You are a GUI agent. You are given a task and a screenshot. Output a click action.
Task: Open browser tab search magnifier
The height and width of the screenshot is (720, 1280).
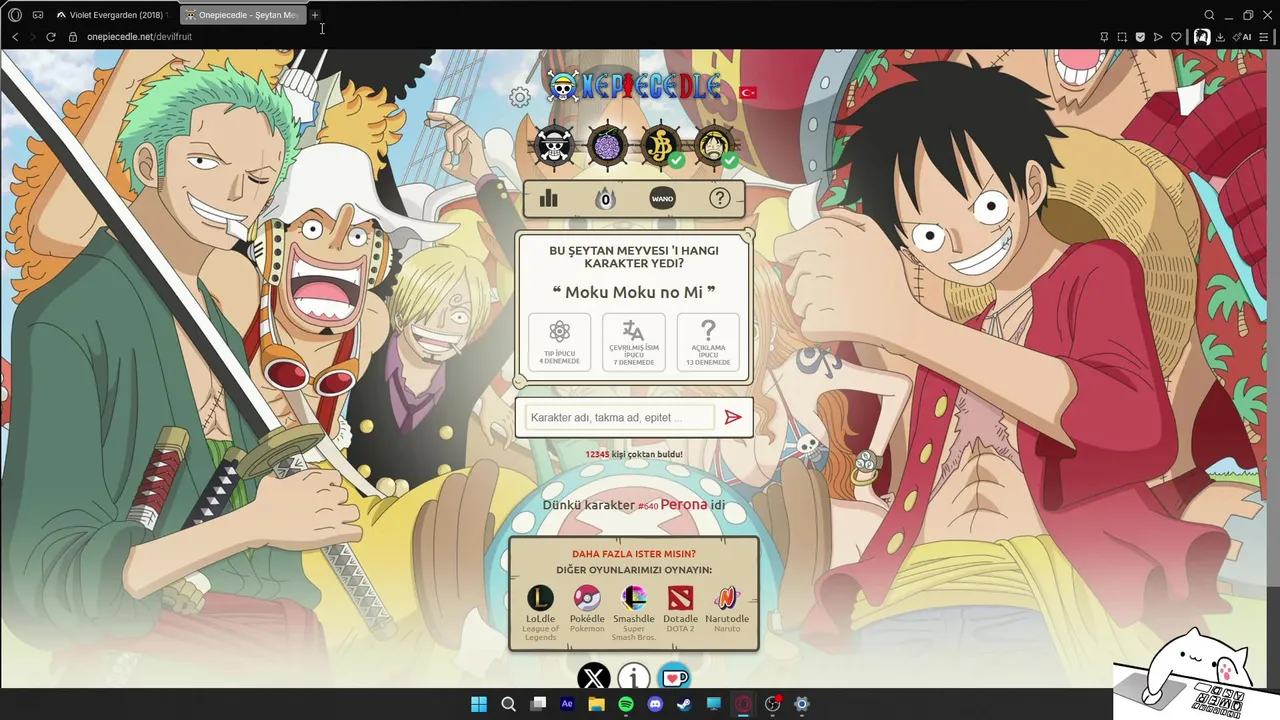coord(1209,15)
